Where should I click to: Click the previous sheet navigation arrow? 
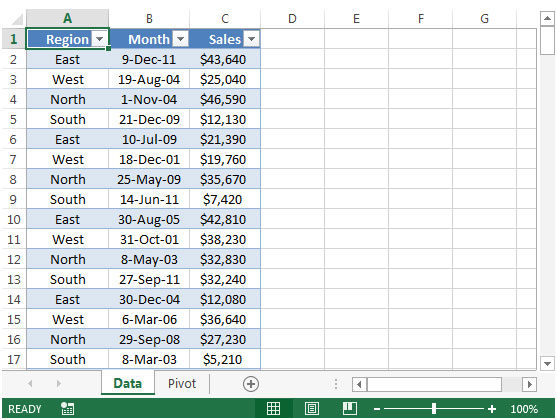coord(30,383)
